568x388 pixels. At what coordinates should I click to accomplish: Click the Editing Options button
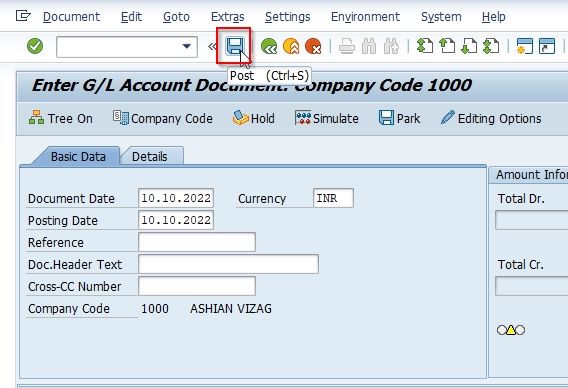[x=491, y=118]
